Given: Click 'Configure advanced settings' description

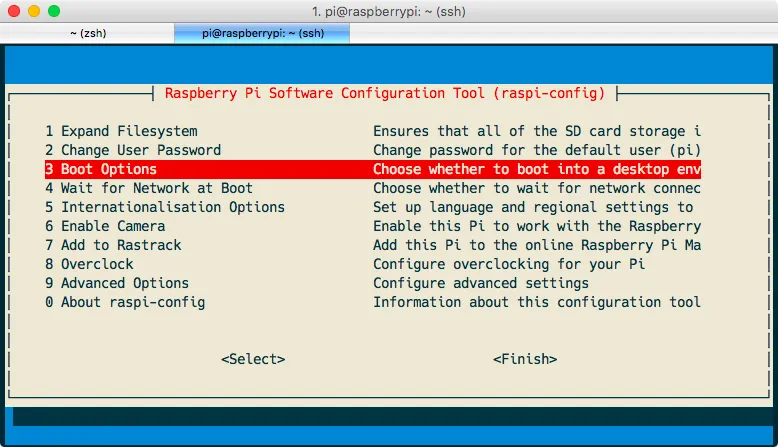Looking at the screenshot, I should pyautogui.click(x=481, y=283).
